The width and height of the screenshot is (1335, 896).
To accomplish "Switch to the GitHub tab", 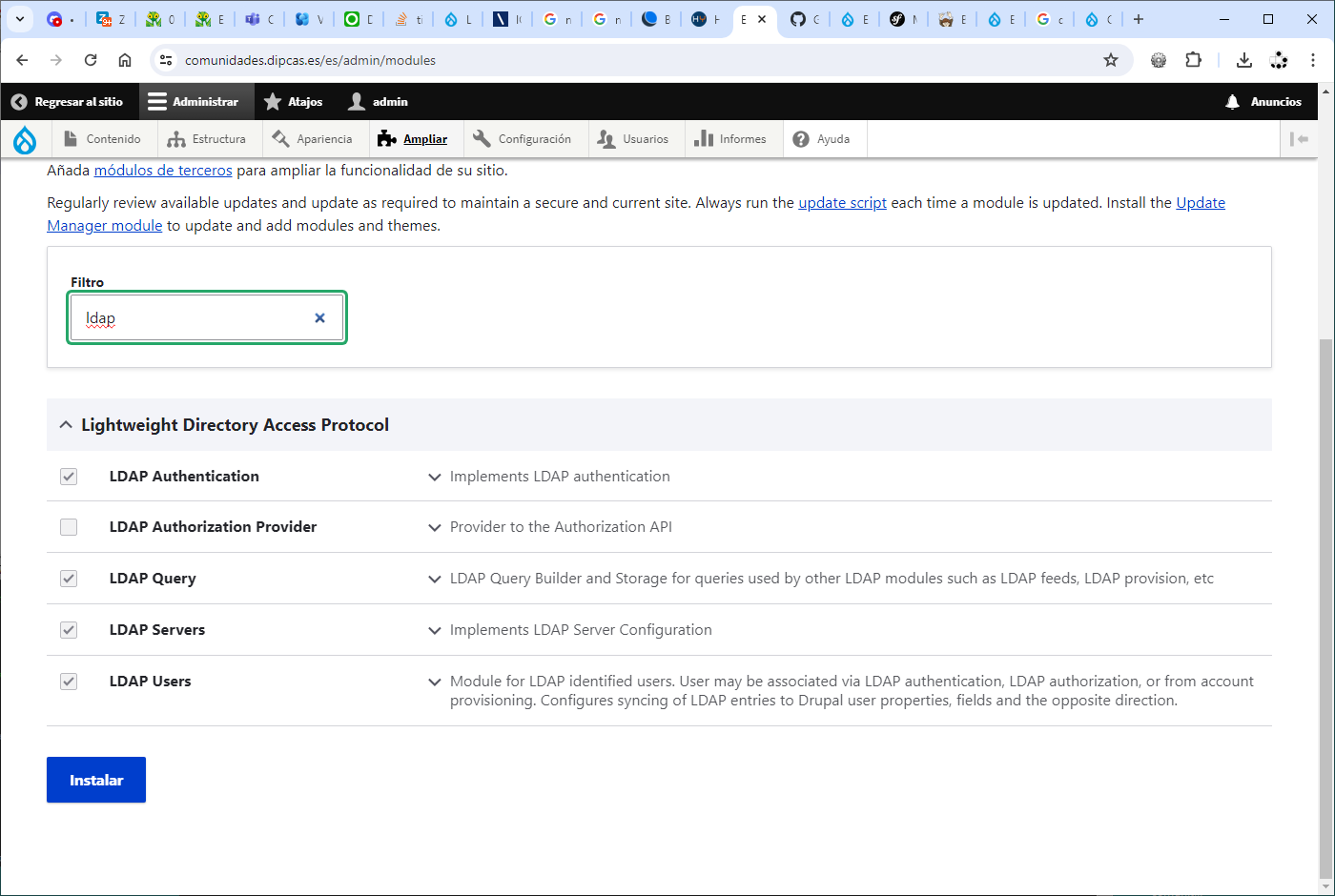I will click(x=804, y=19).
